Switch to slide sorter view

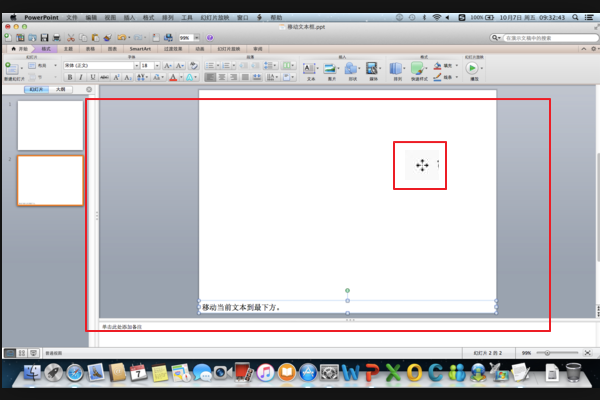[22, 353]
